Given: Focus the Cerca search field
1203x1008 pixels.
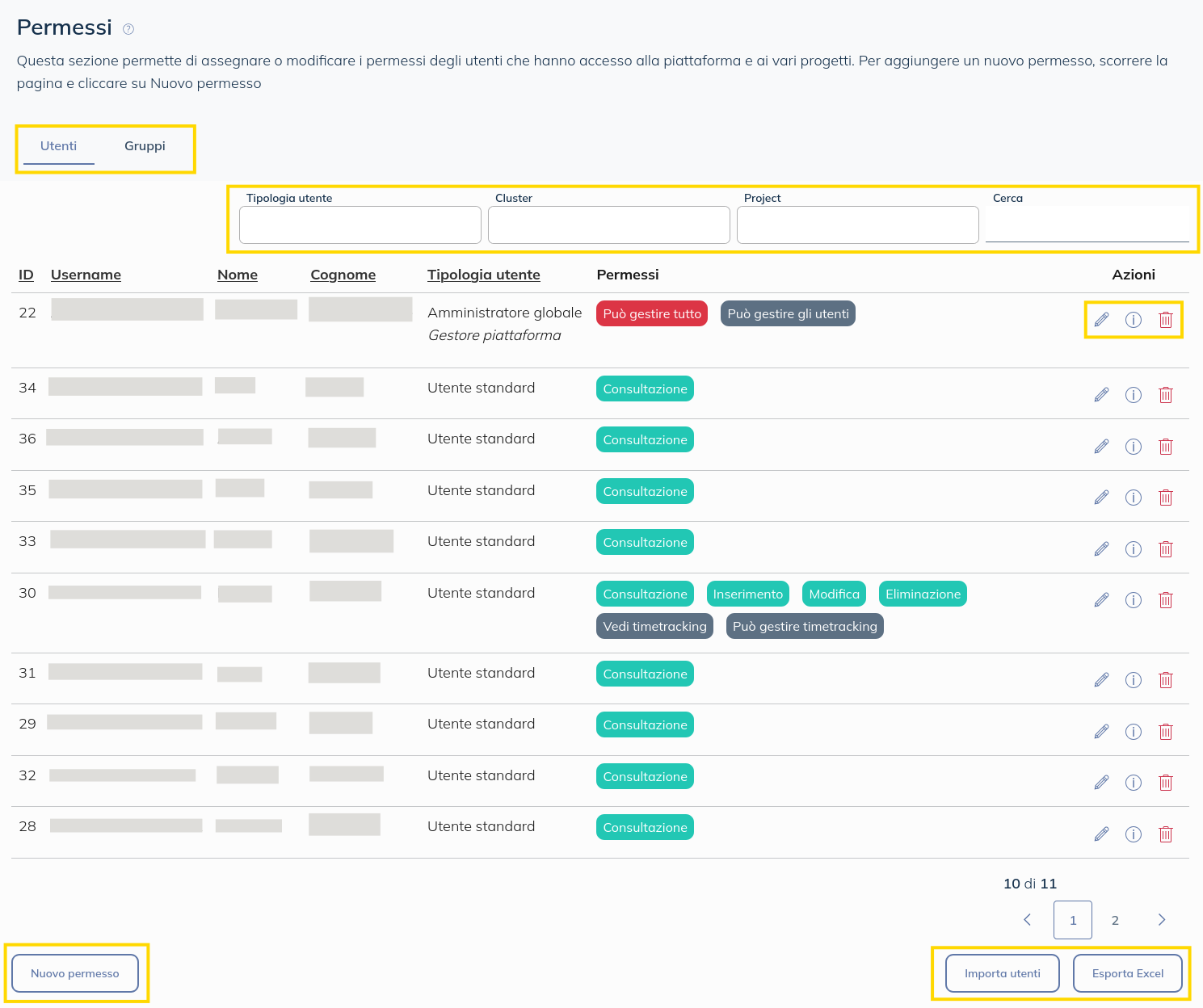Looking at the screenshot, I should pyautogui.click(x=1087, y=225).
